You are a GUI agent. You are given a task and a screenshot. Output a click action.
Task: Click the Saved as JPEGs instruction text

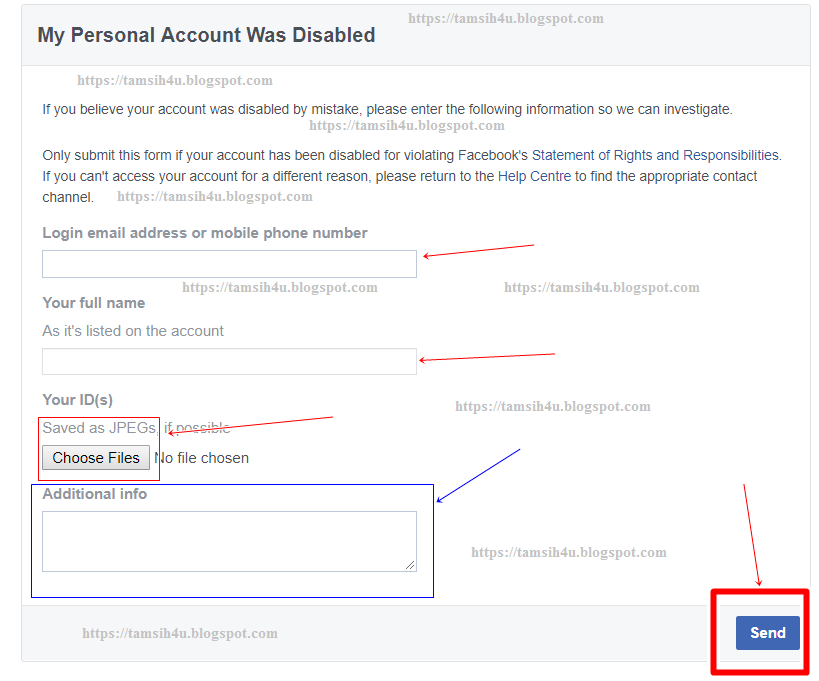[135, 427]
